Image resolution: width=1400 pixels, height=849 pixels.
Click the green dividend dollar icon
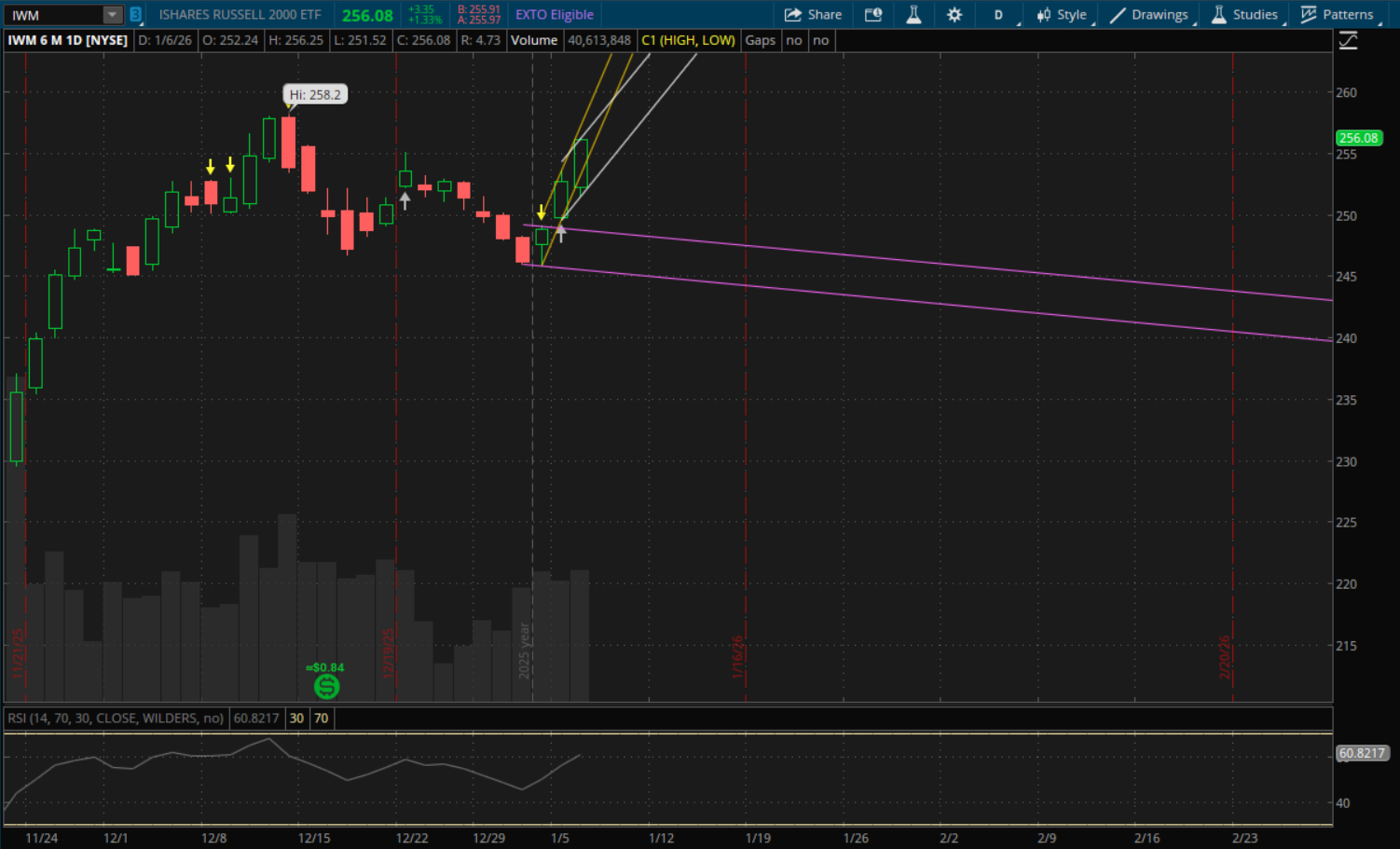[x=326, y=687]
